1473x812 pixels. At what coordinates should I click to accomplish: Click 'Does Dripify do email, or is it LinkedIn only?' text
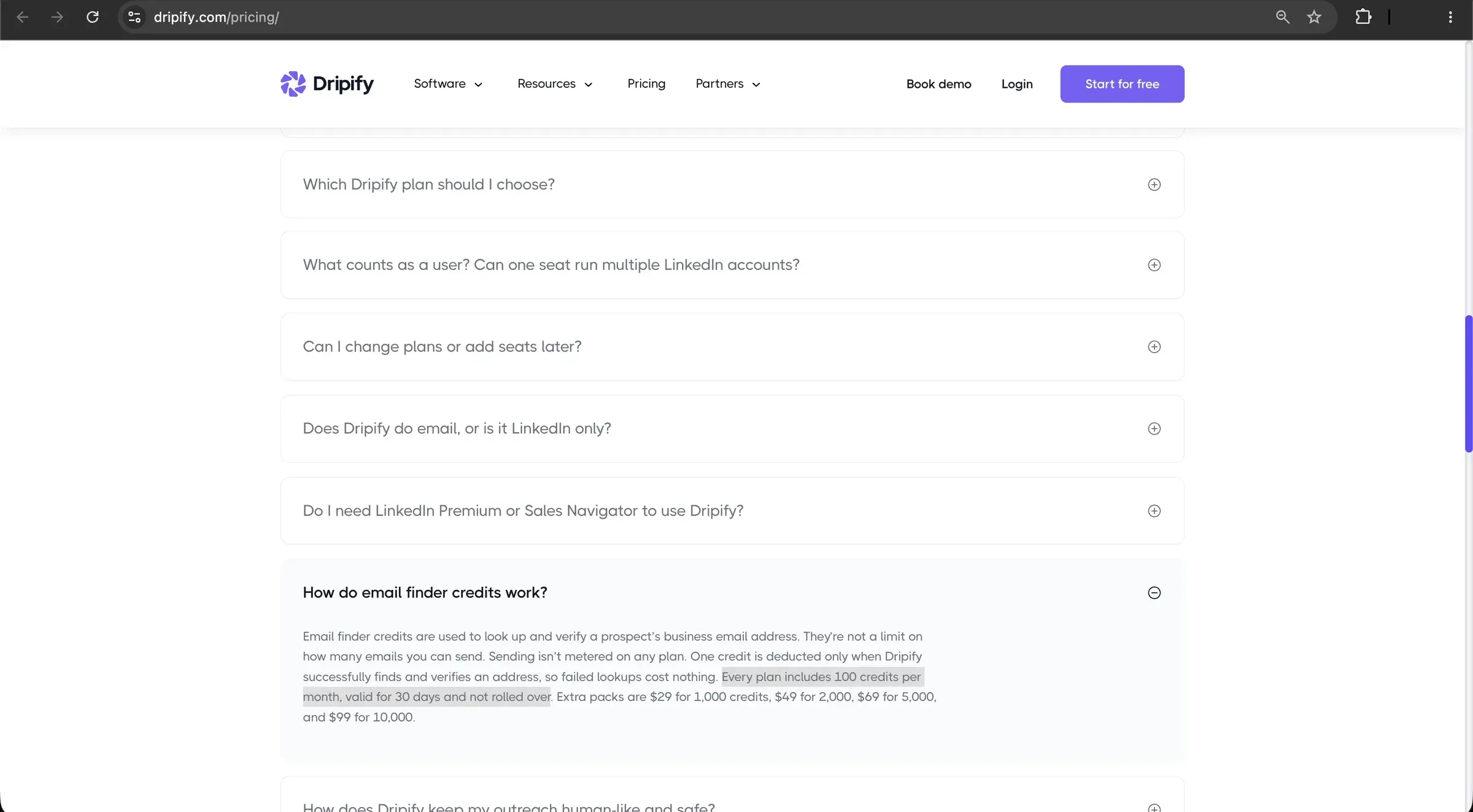pyautogui.click(x=457, y=428)
